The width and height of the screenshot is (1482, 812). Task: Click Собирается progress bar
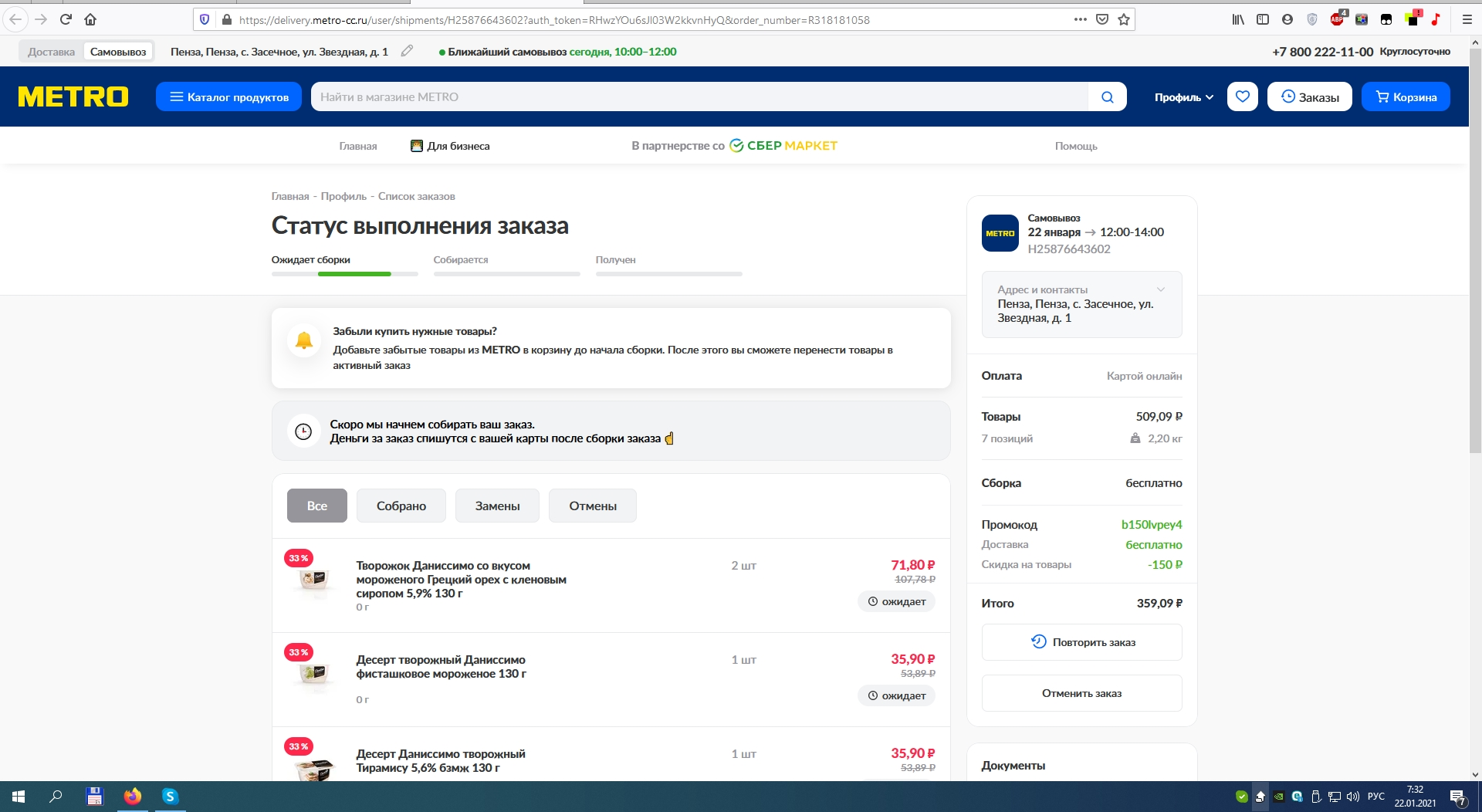pos(506,274)
